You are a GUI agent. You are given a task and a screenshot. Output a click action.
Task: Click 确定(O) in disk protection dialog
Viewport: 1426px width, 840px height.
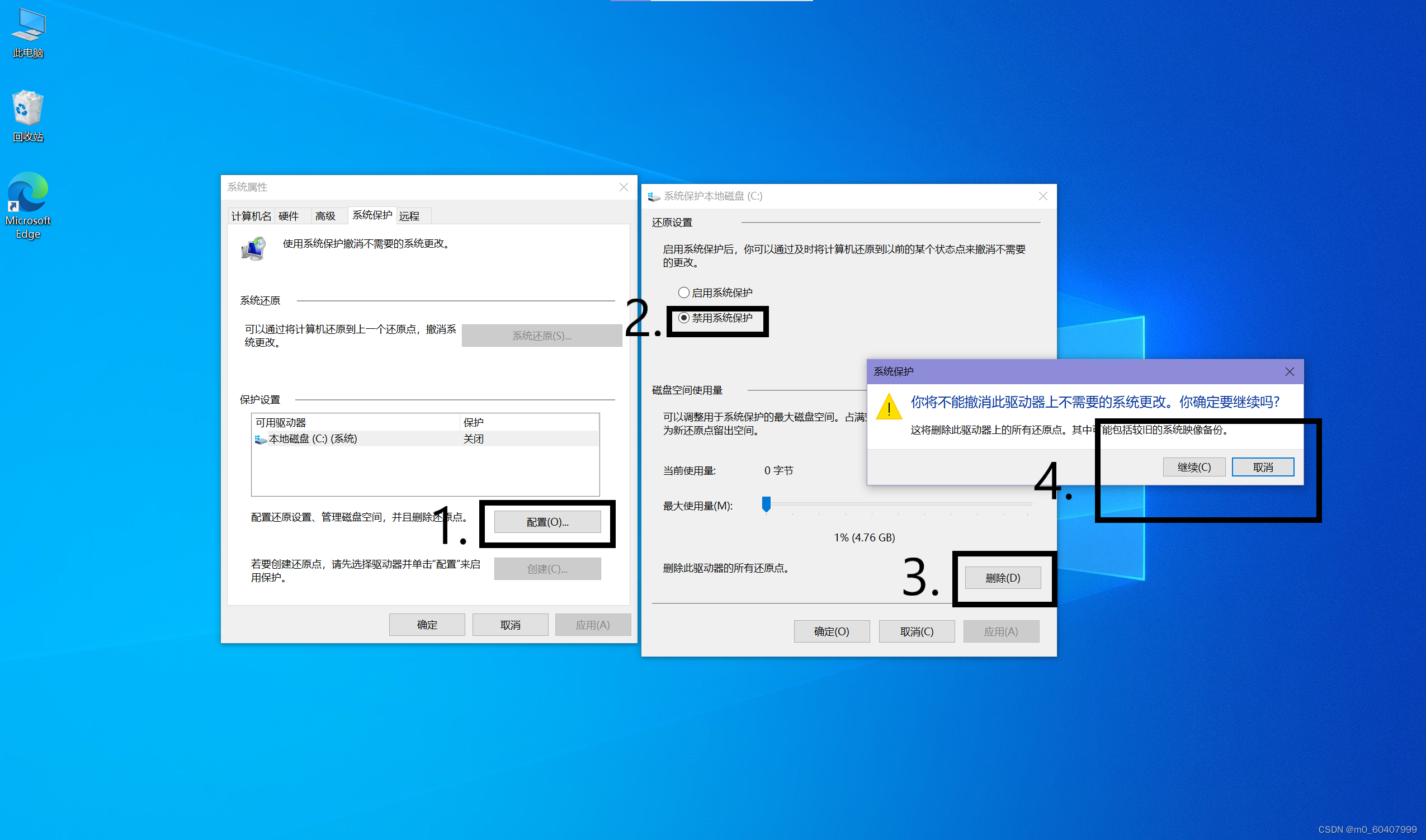pos(831,632)
